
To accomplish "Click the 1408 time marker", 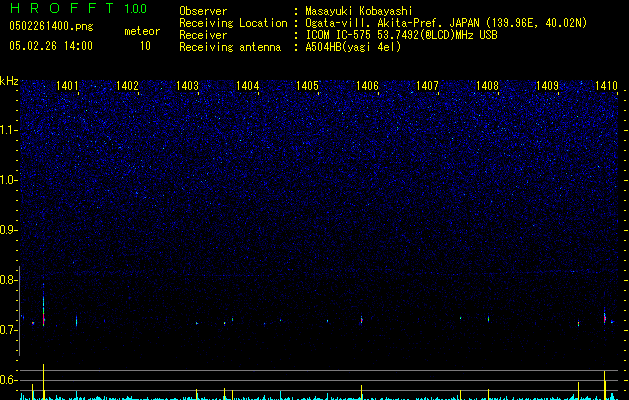I will 487,86.
